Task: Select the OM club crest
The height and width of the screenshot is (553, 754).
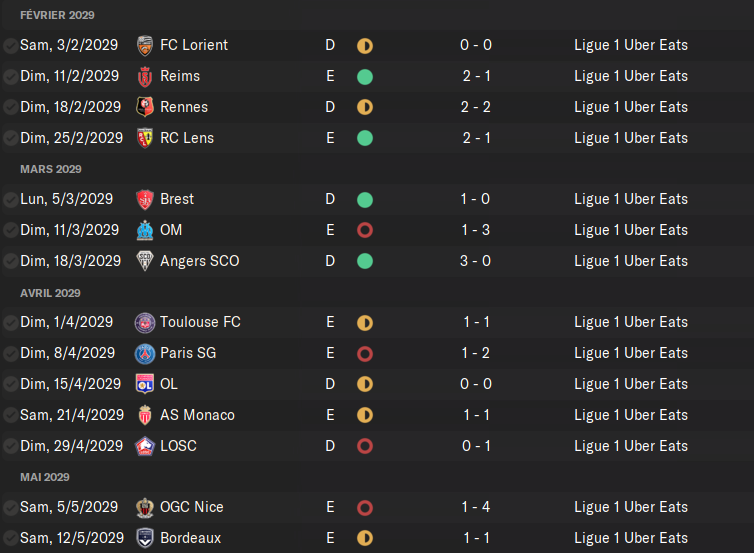Action: 145,230
